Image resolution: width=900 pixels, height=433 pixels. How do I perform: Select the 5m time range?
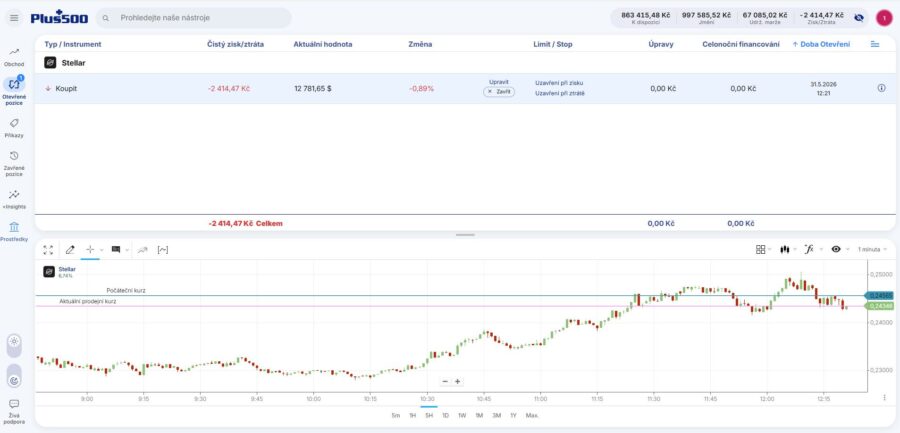tap(395, 415)
